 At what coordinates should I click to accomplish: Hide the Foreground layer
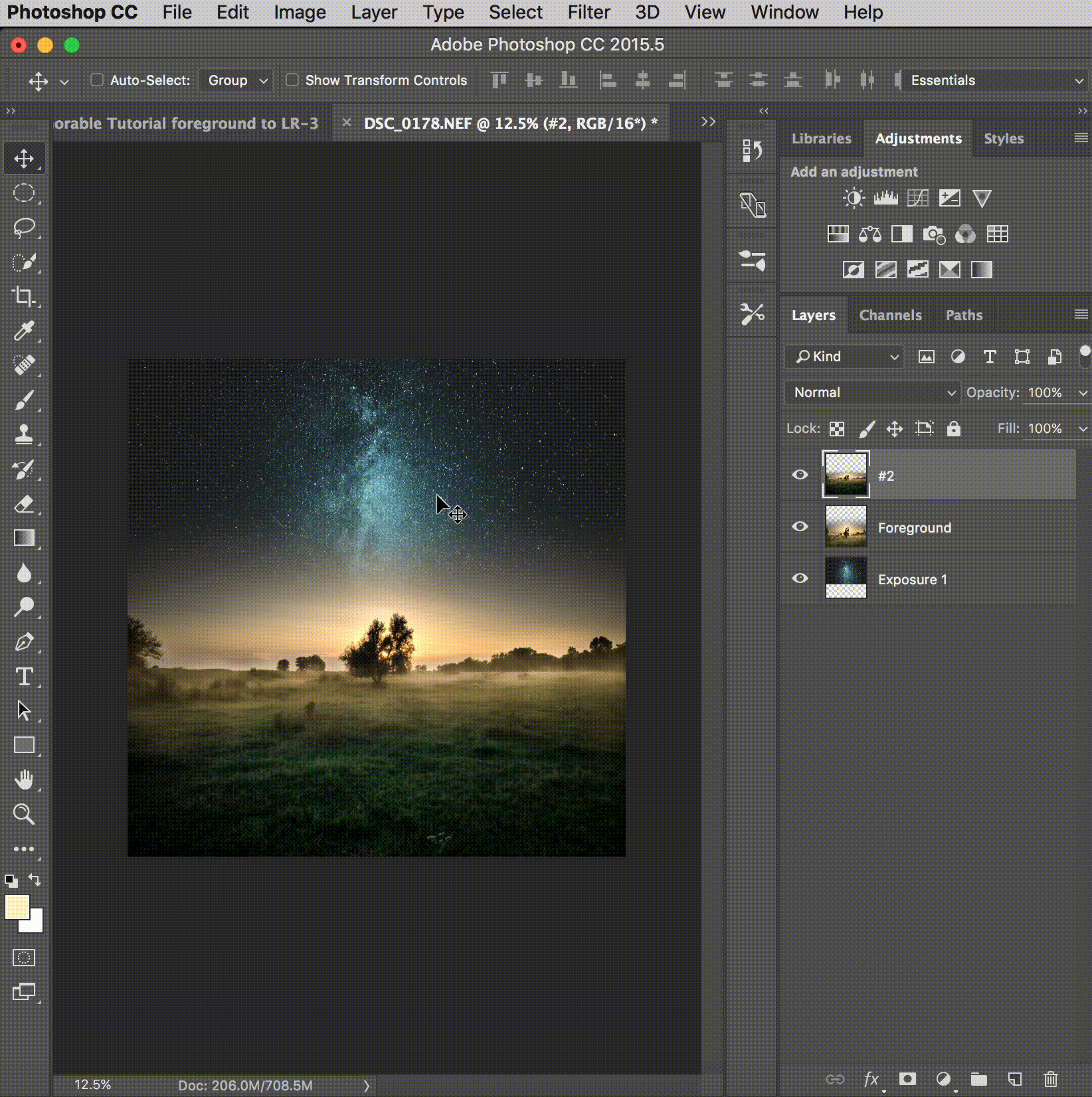(800, 526)
